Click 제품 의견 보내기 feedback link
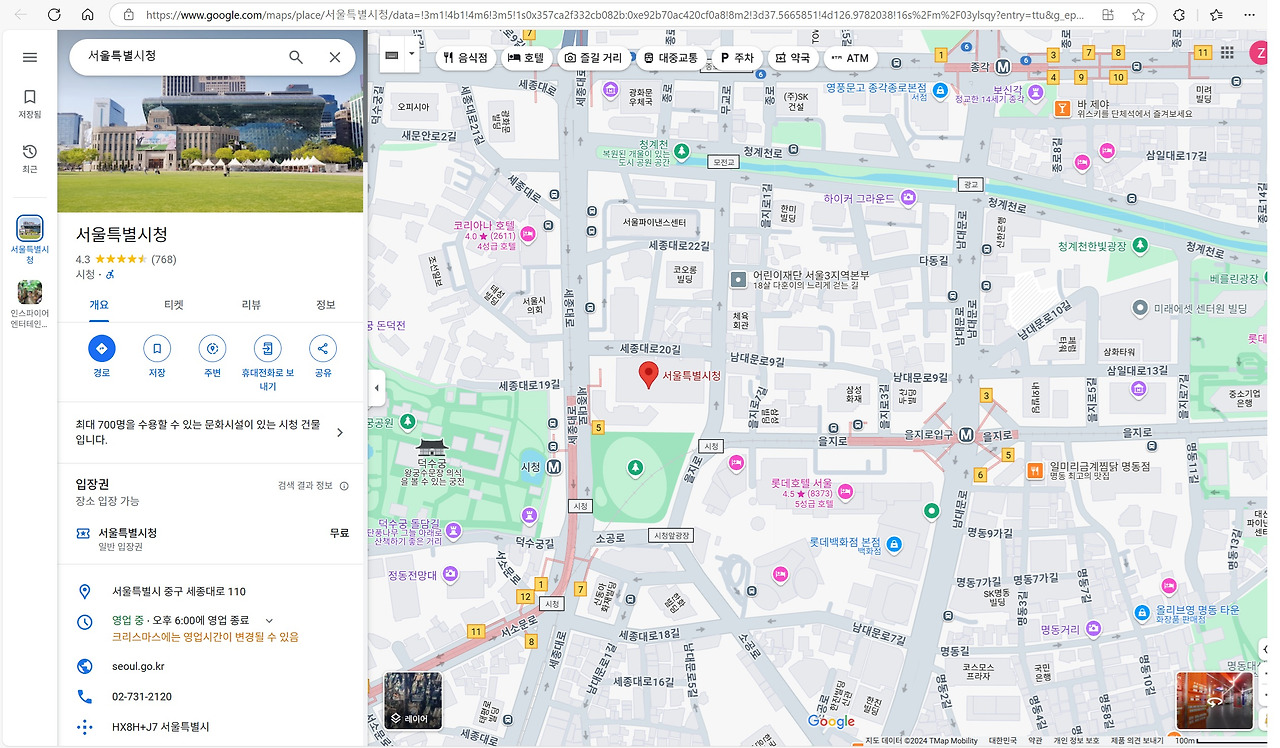 [1136, 741]
